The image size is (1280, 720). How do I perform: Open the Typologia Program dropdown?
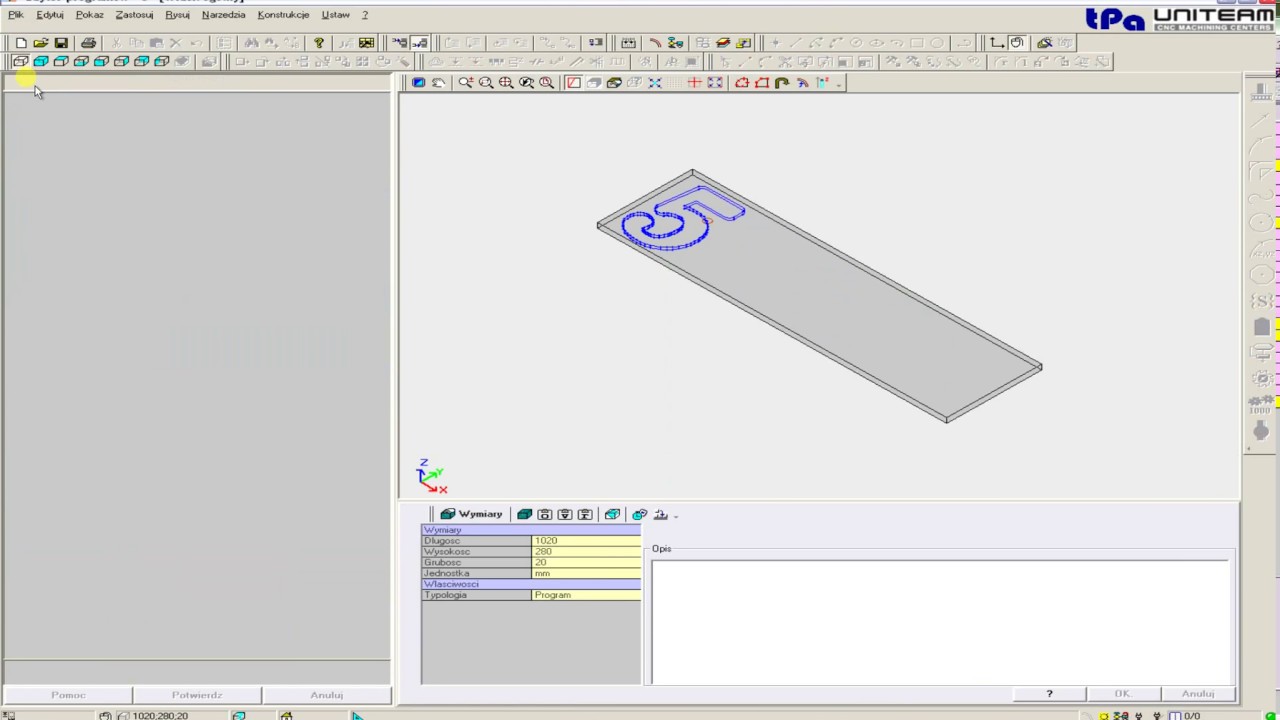pos(586,595)
